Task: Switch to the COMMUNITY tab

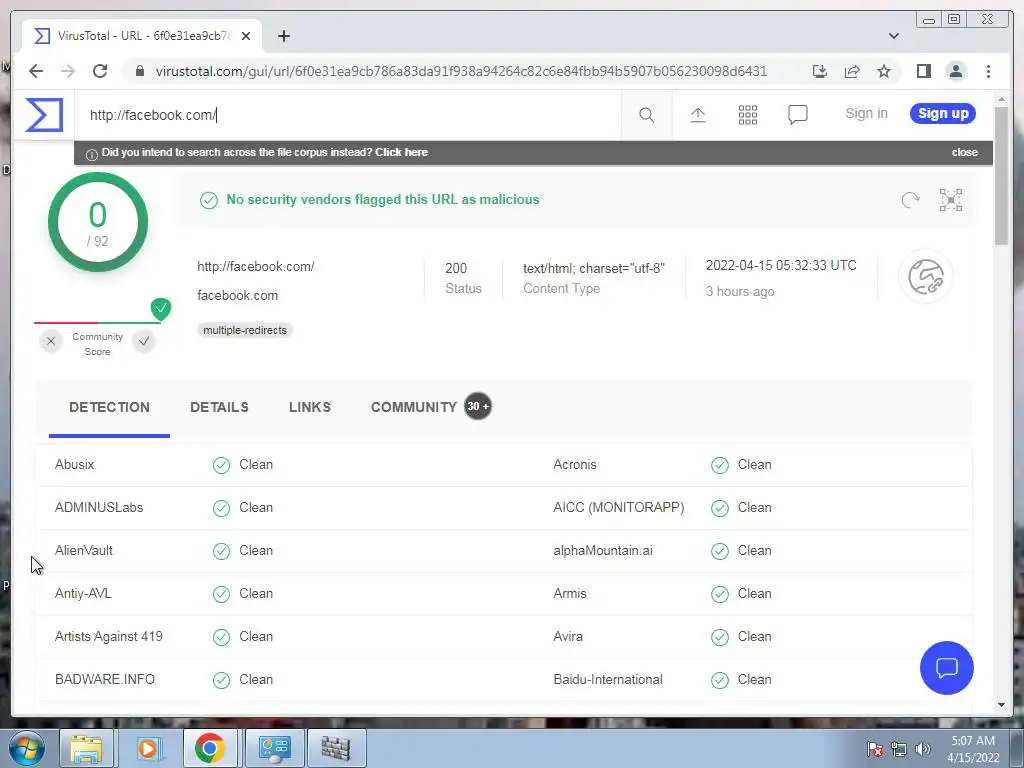Action: (x=413, y=408)
